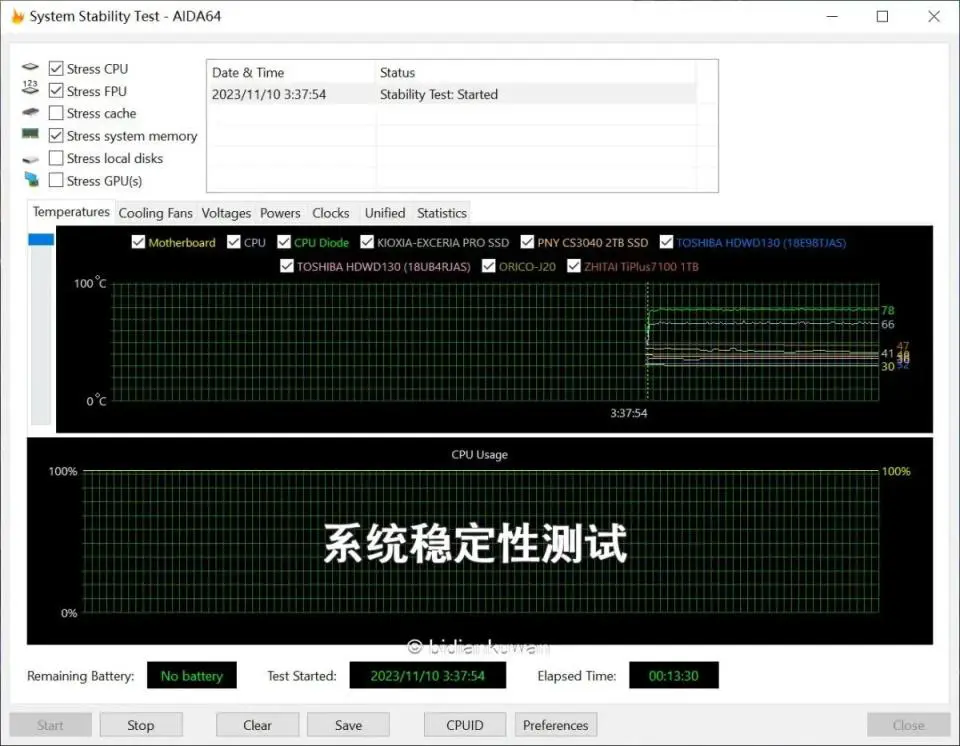Viewport: 960px width, 746px height.
Task: Click the No battery status field
Action: click(x=192, y=676)
